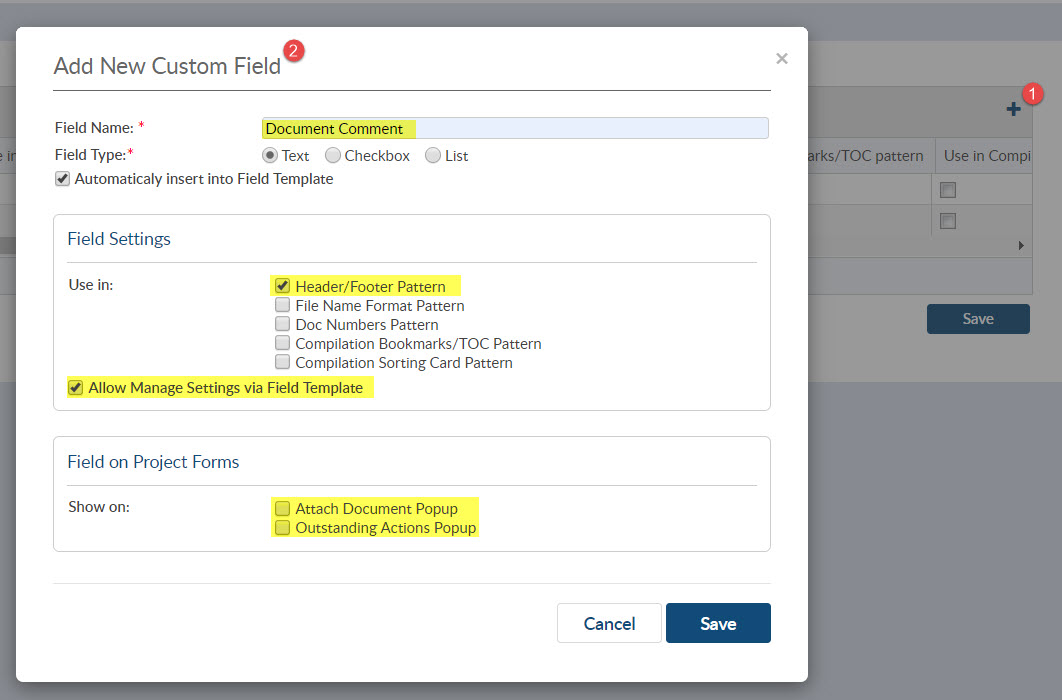Click the table's right scroll arrow

(x=1021, y=245)
